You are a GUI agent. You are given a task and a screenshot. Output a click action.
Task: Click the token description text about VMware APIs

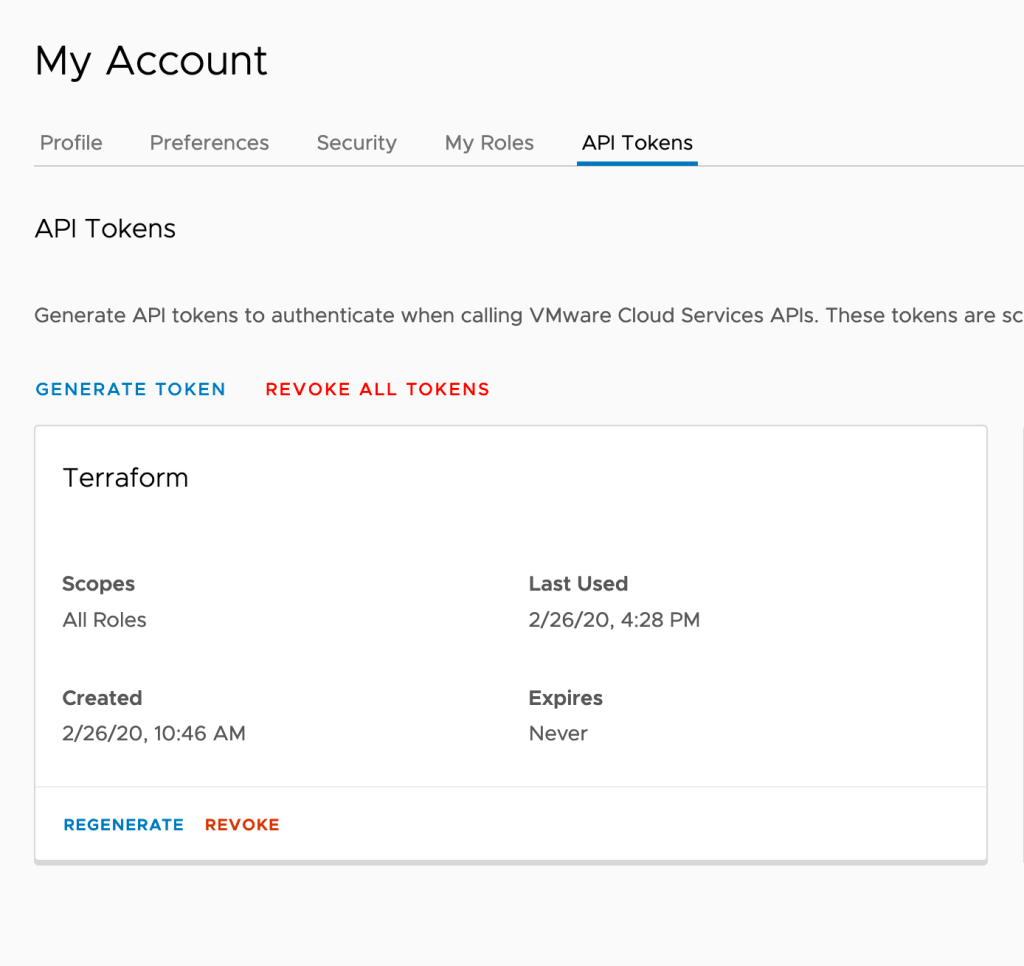point(528,316)
